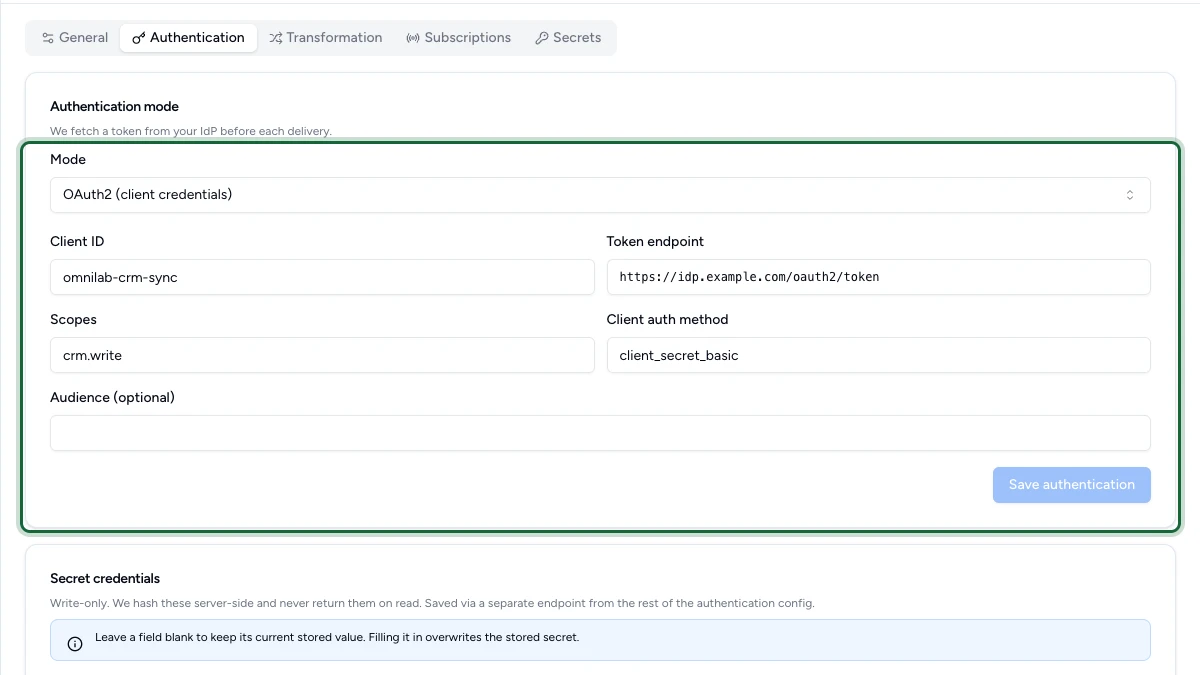Click the Mode dropdown chevron arrows
This screenshot has width=1200, height=675.
[1130, 195]
